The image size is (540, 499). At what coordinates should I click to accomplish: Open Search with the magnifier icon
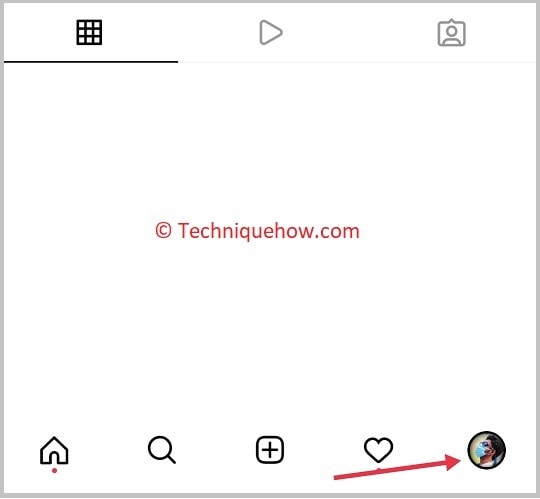[162, 450]
